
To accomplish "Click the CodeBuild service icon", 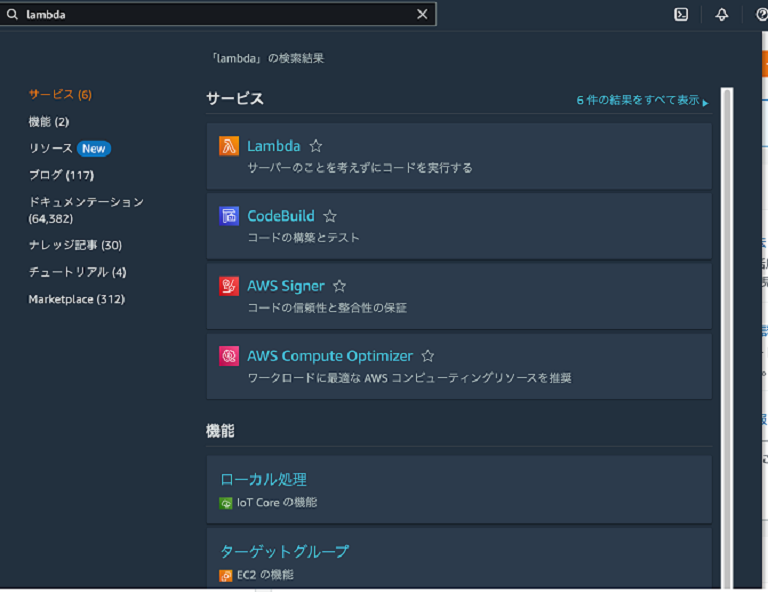I will coord(229,216).
